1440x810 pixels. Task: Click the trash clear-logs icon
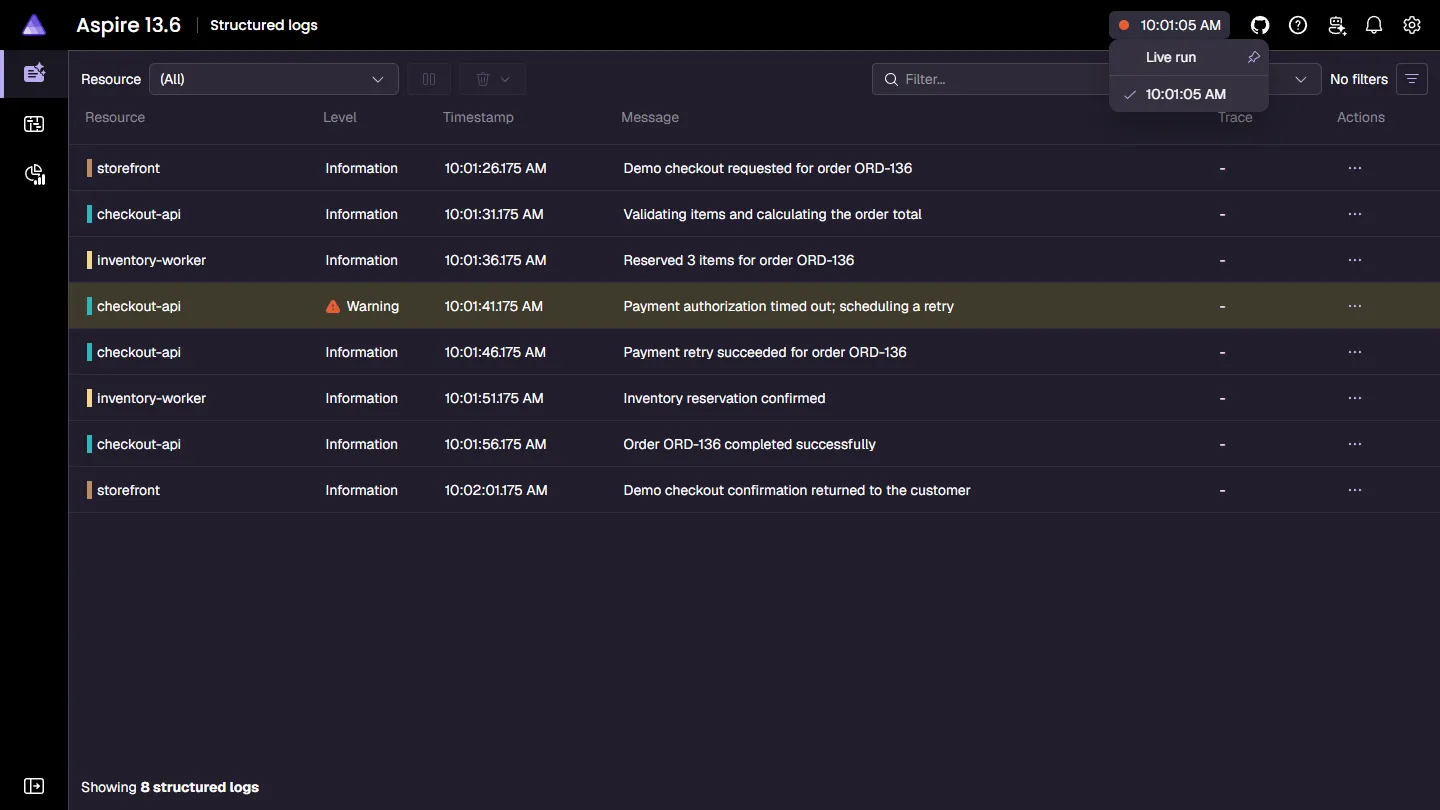(483, 79)
